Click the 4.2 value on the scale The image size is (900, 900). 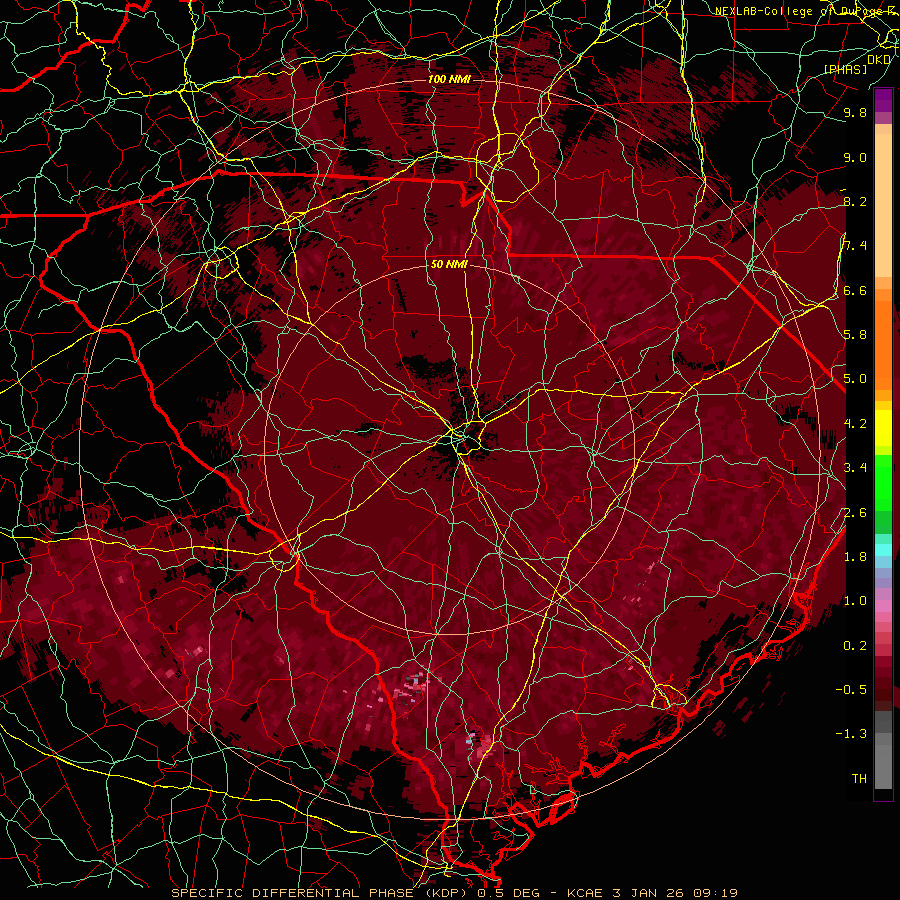[x=855, y=424]
